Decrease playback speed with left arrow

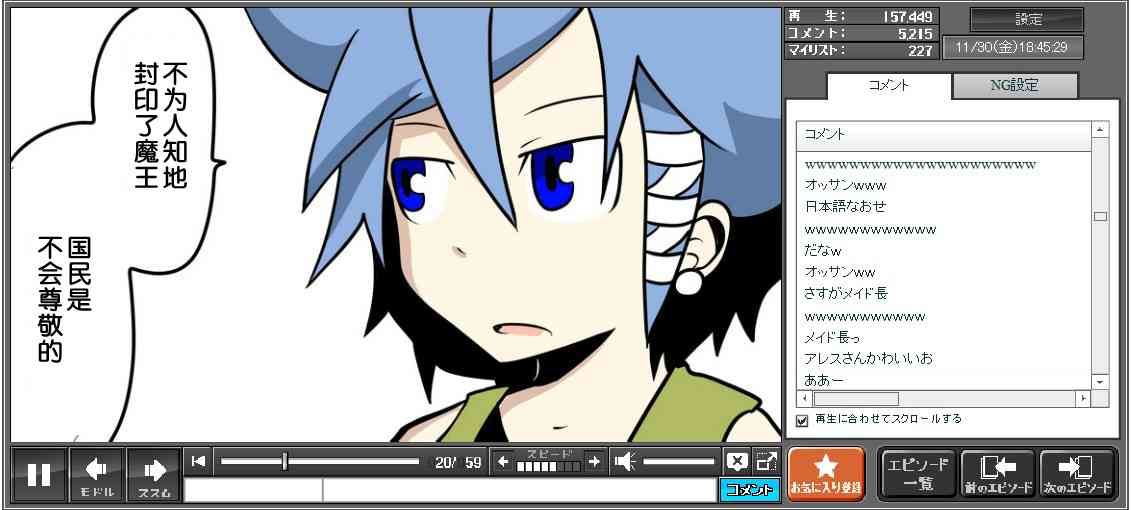coord(503,461)
